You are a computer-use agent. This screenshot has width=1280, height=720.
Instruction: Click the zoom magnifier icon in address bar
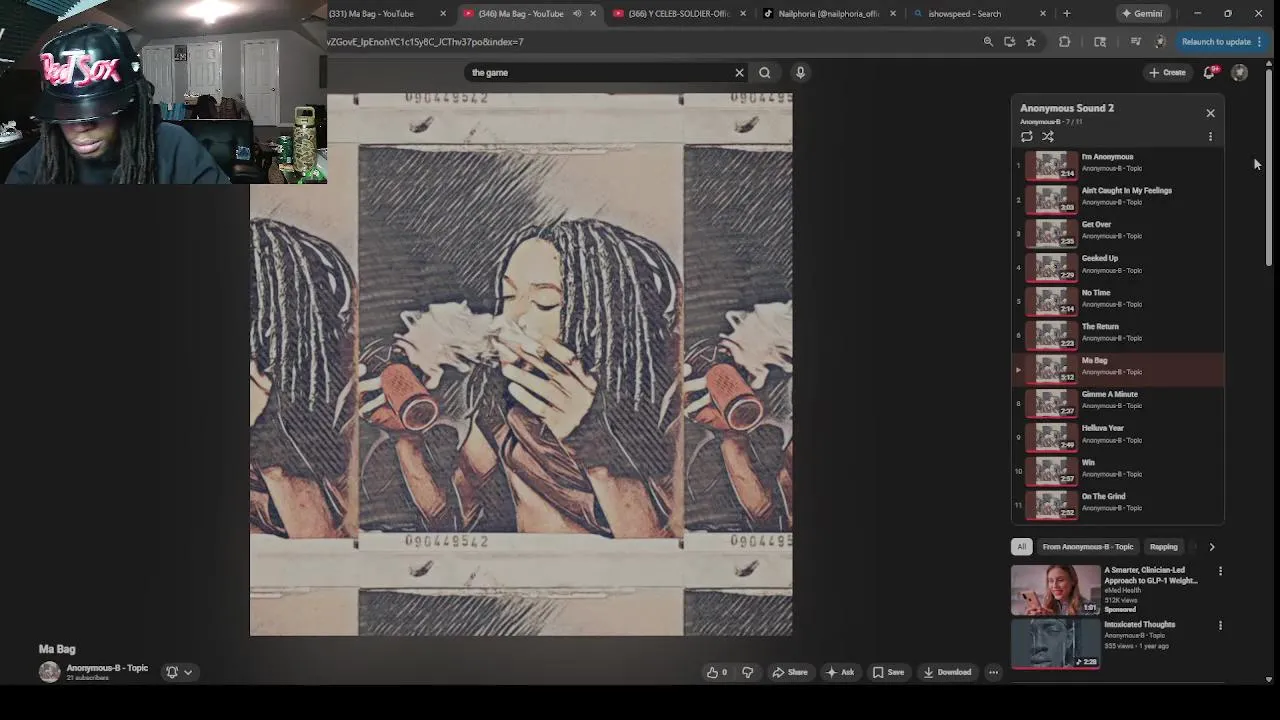[x=988, y=42]
